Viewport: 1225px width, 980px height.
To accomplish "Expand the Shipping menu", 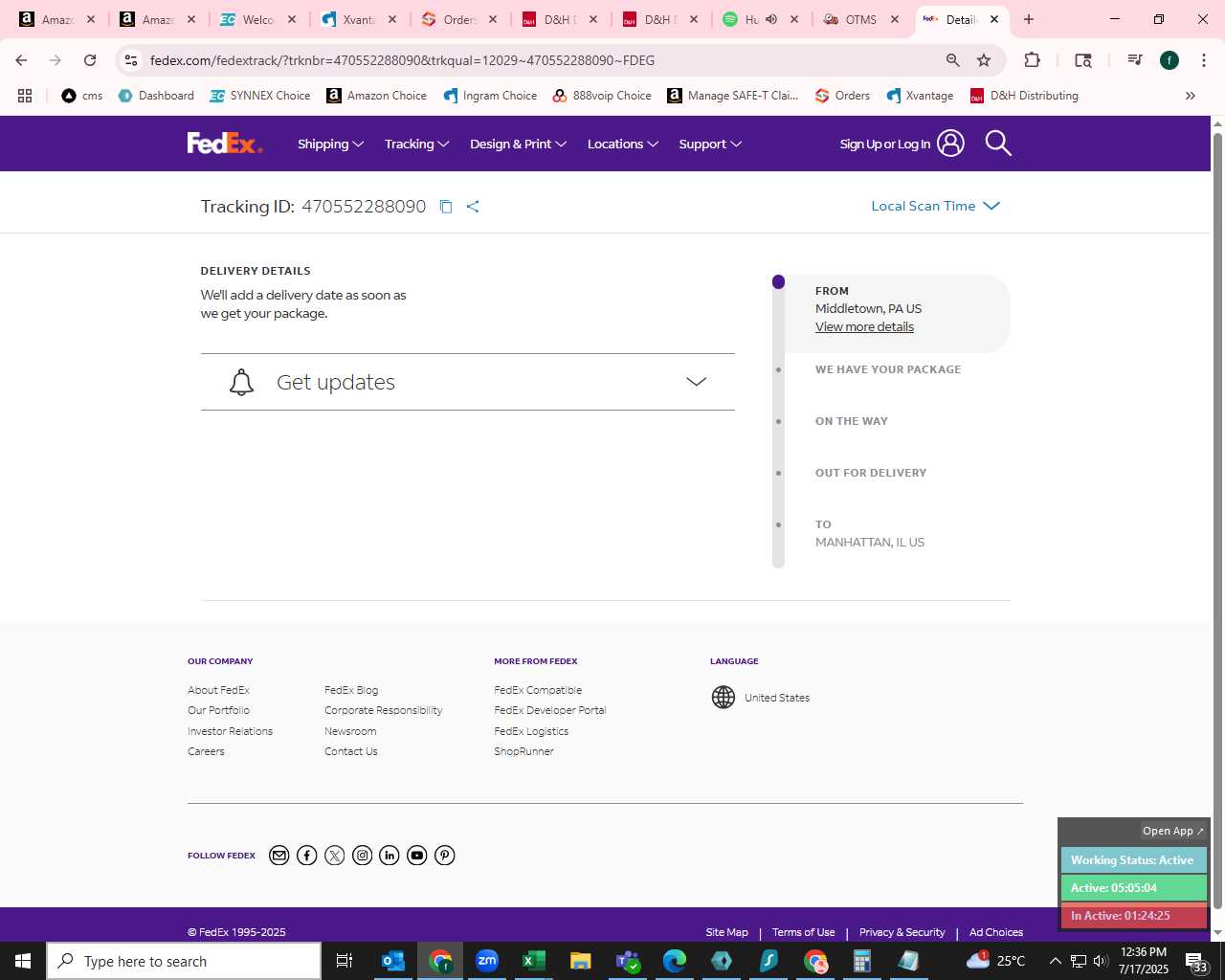I will [330, 144].
